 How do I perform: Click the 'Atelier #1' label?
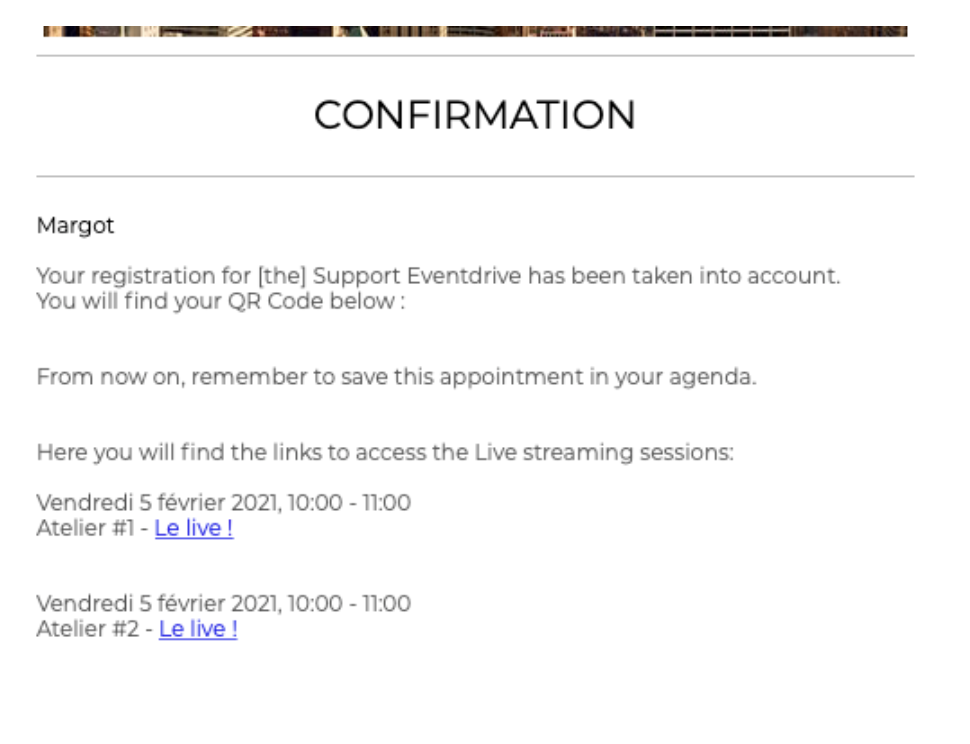coord(85,528)
